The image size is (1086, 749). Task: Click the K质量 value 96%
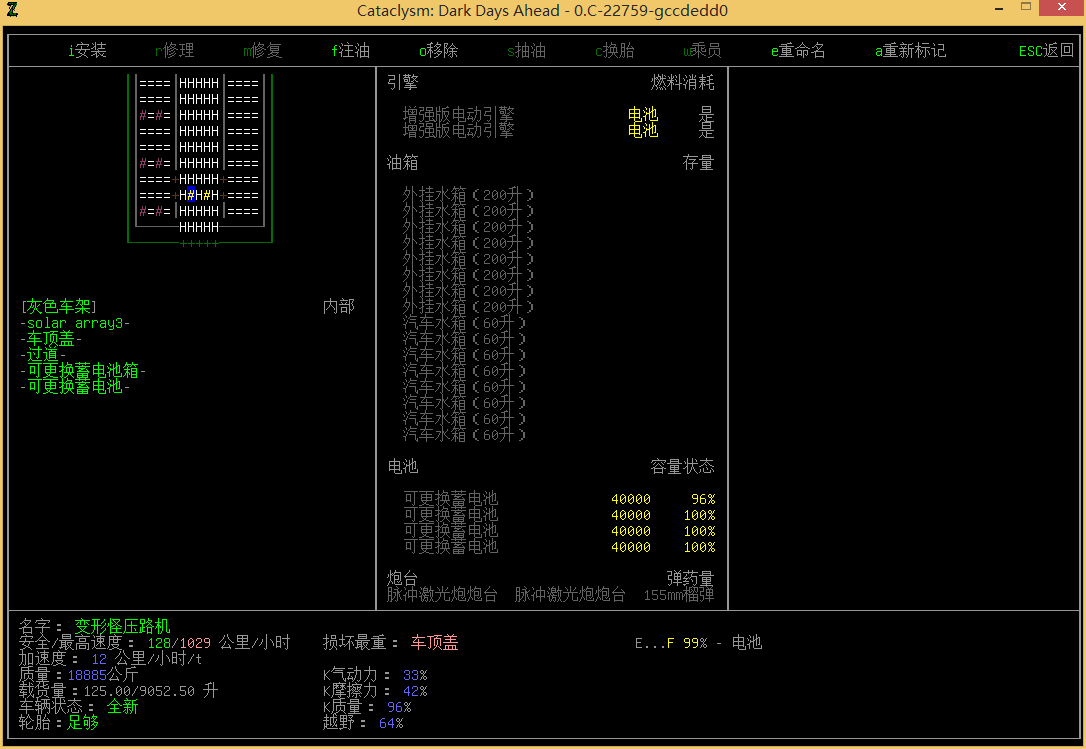tap(399, 707)
